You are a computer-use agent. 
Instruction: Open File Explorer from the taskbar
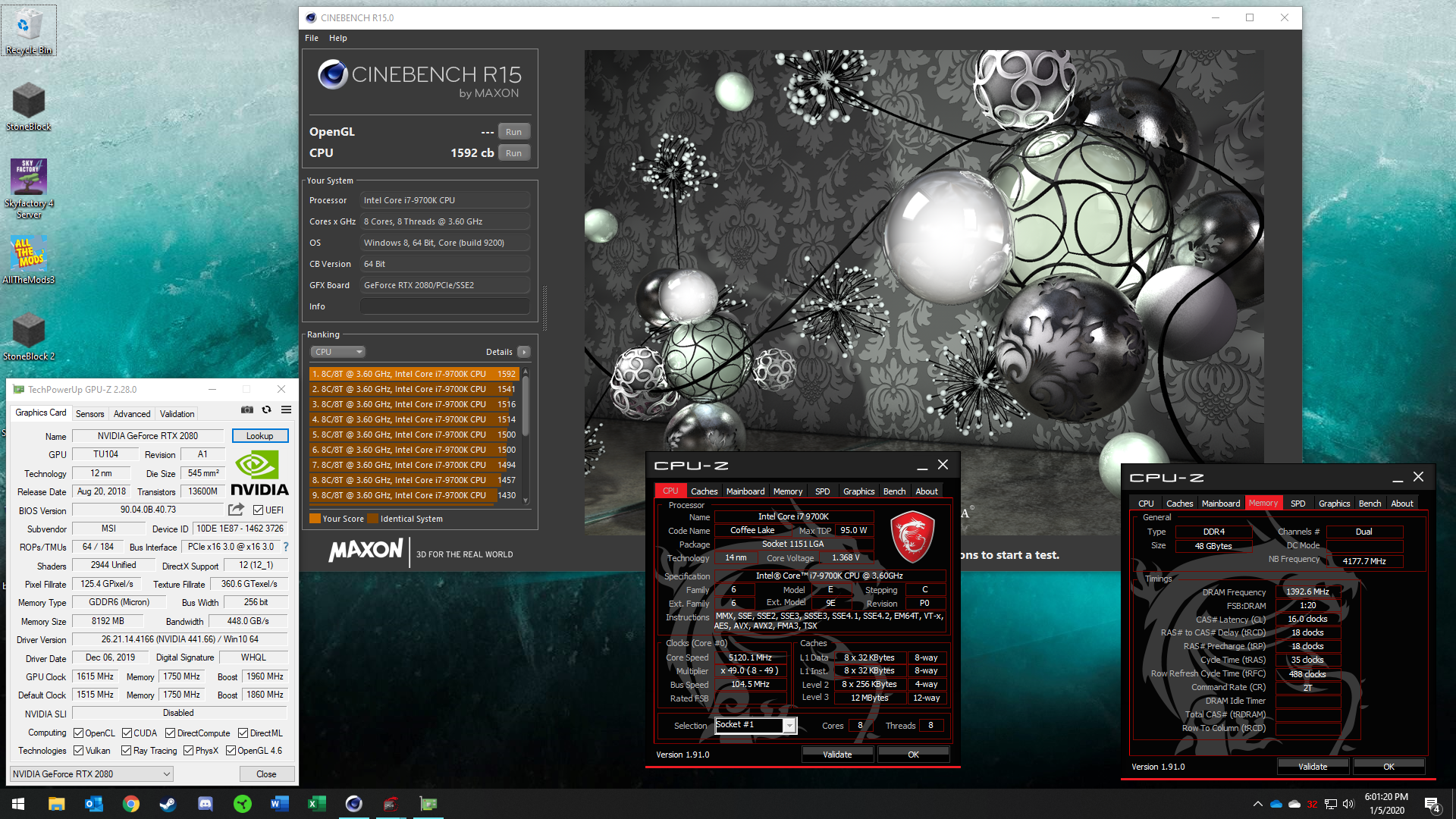coord(57,804)
